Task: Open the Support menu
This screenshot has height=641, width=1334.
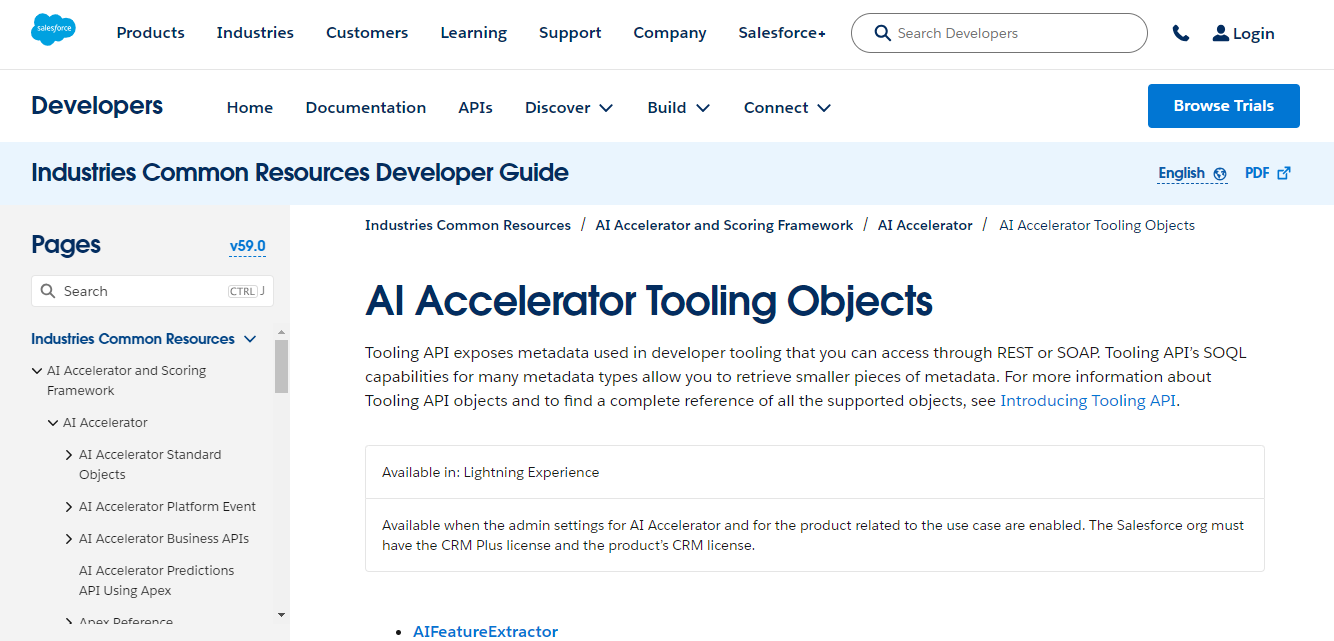Action: point(570,33)
